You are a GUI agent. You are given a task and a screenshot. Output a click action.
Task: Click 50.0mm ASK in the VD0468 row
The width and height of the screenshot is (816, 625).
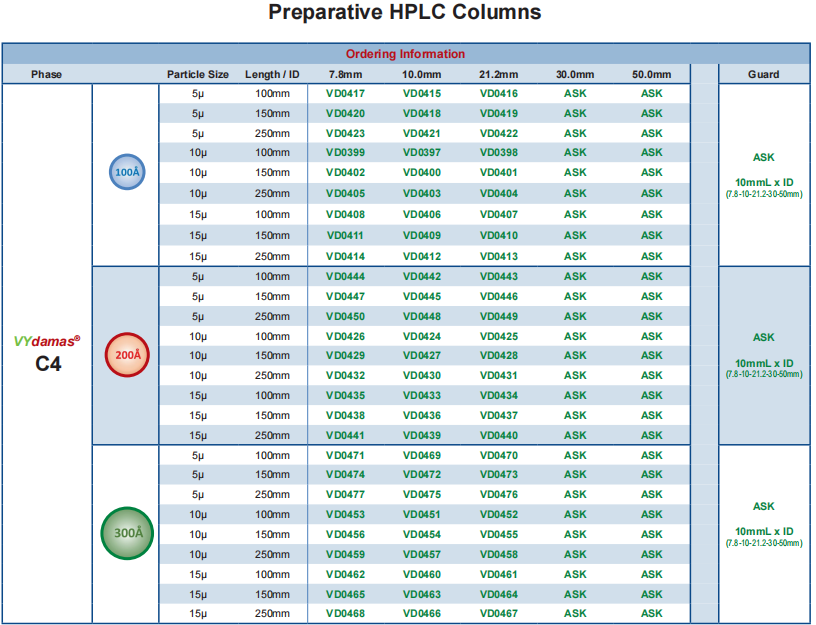(x=652, y=614)
